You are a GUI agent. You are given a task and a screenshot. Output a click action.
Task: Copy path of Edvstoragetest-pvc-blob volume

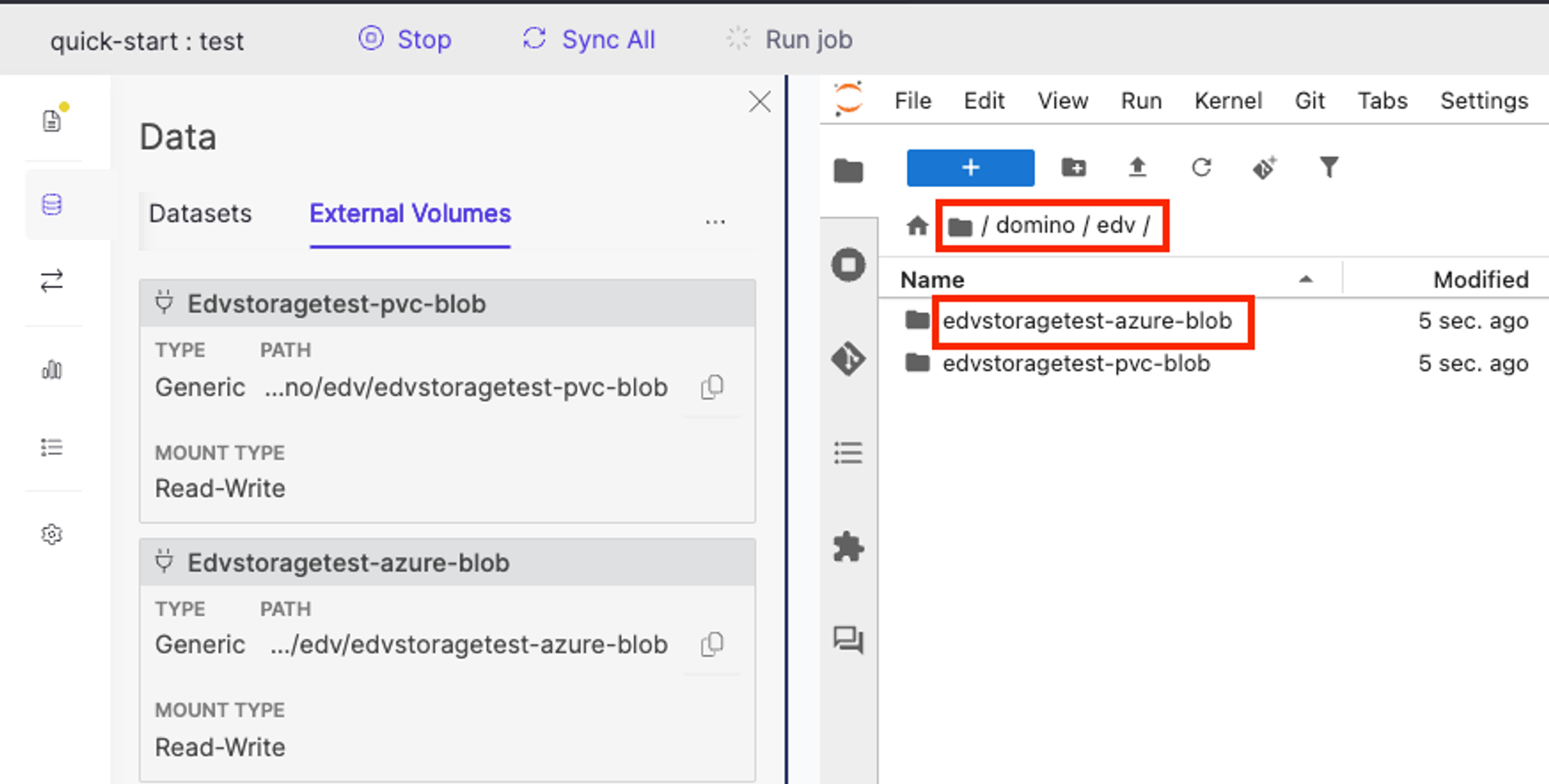pyautogui.click(x=712, y=387)
